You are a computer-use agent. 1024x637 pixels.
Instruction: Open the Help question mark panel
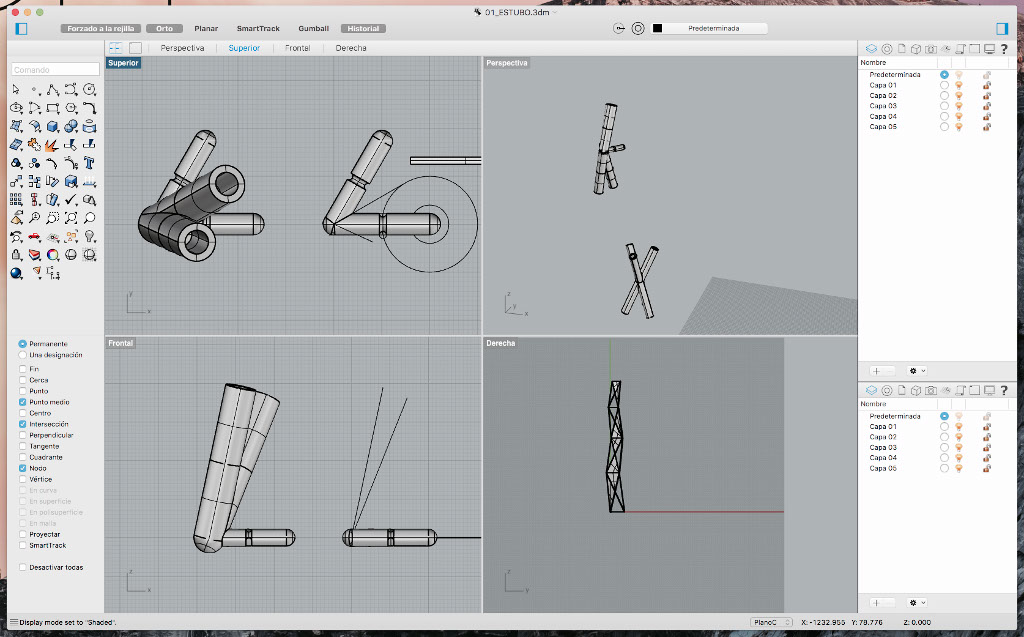(1003, 48)
